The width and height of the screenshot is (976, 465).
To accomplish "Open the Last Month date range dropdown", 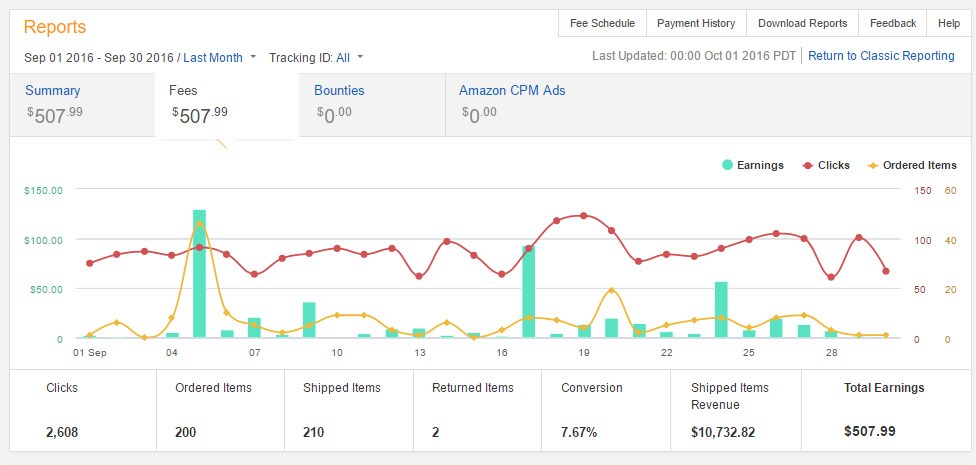I will coord(213,57).
